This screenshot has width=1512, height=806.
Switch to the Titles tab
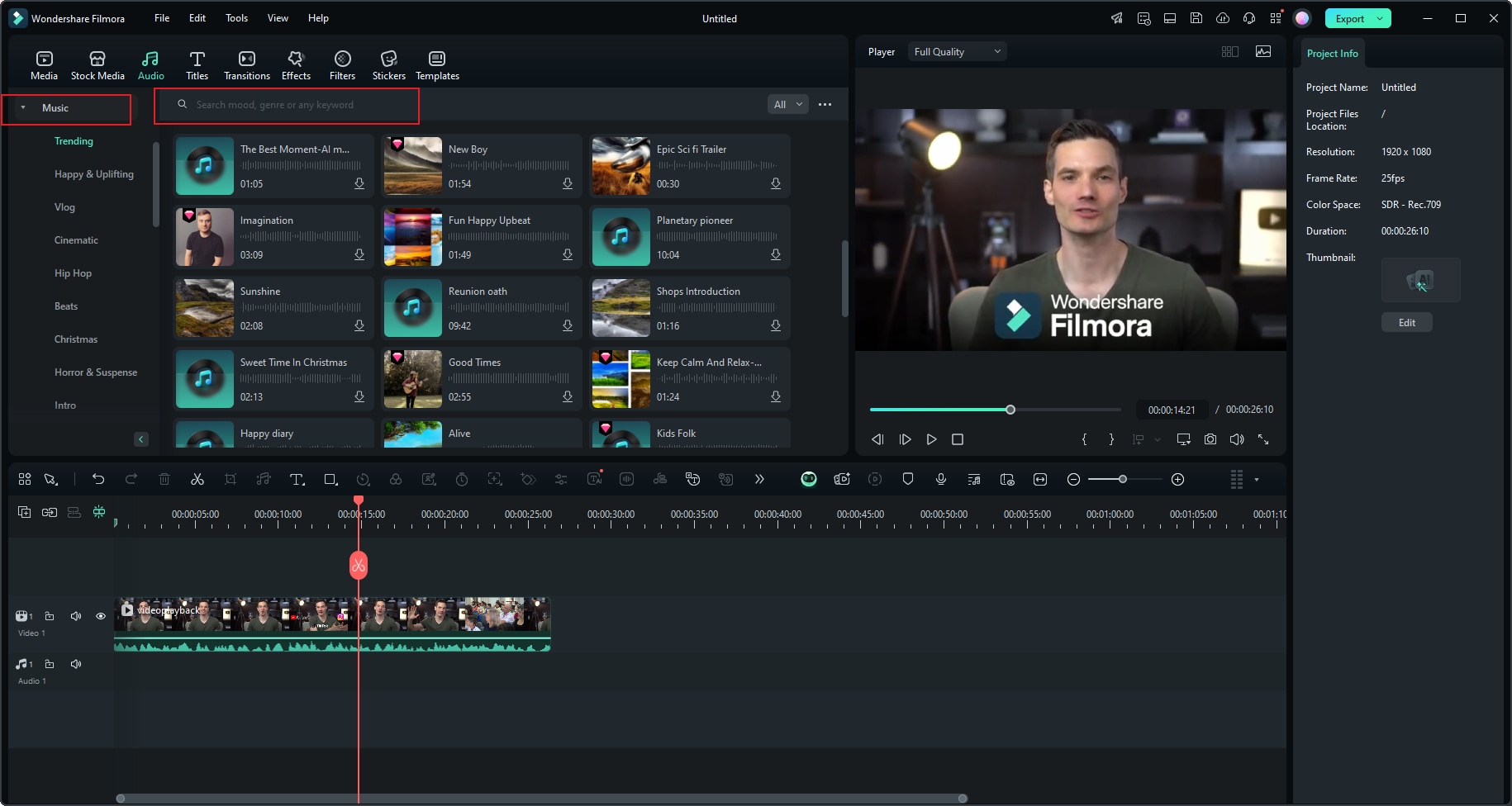click(x=197, y=65)
